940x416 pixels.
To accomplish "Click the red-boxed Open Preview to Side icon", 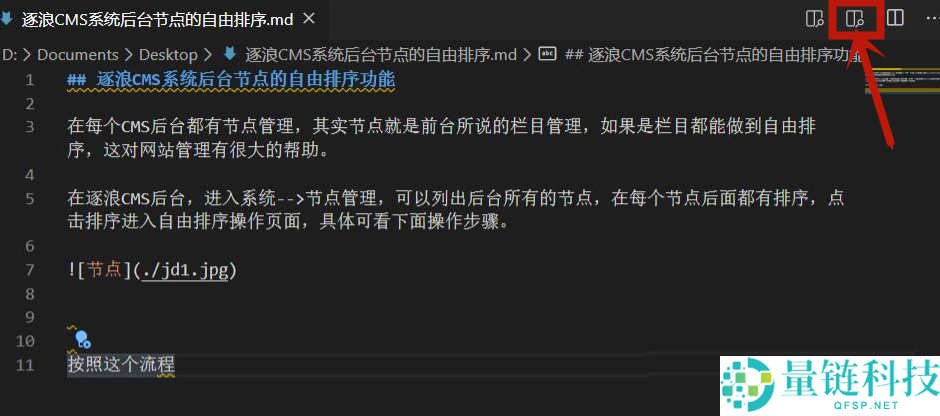I will click(x=854, y=19).
